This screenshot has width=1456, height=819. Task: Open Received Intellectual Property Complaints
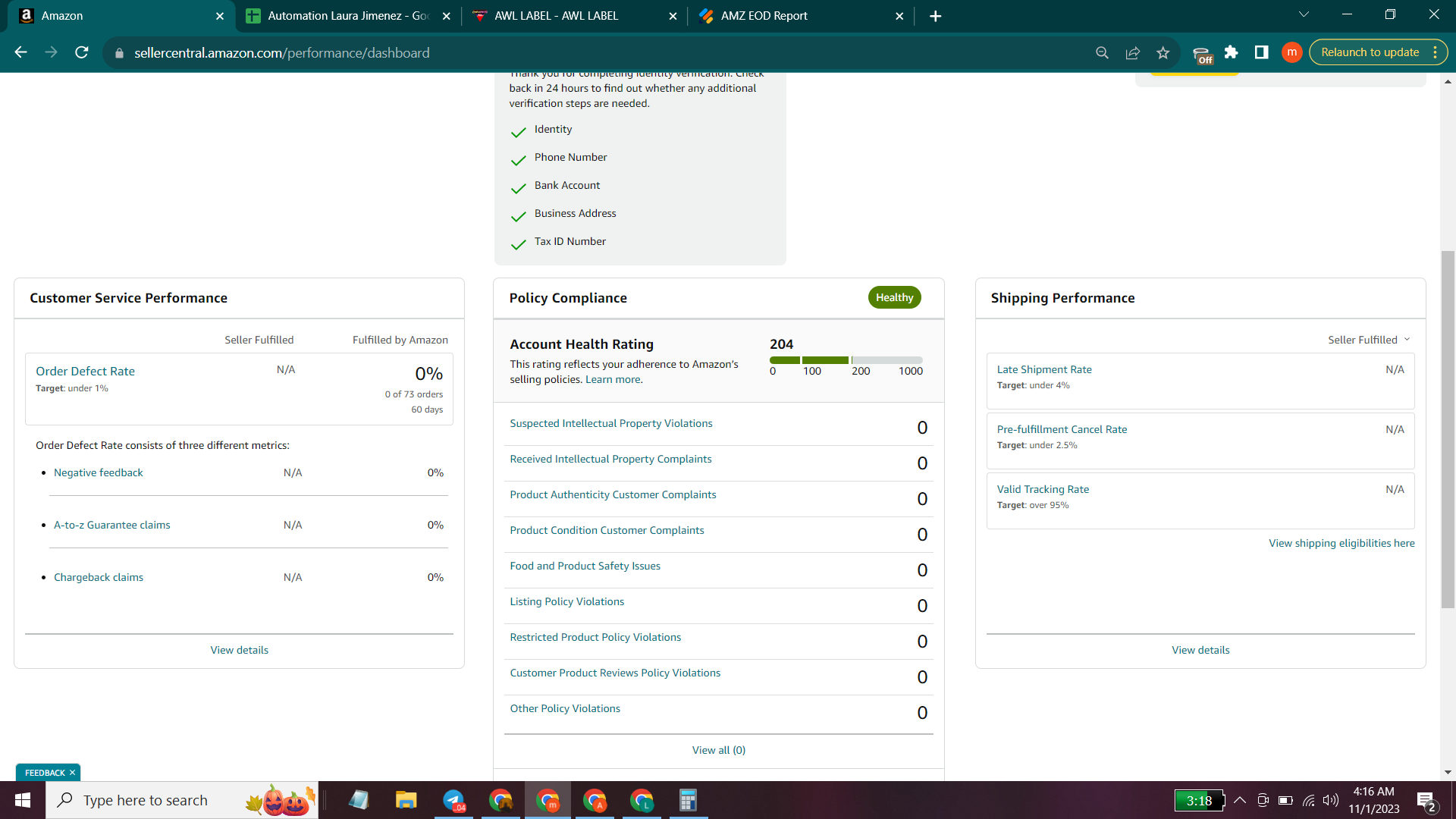610,459
